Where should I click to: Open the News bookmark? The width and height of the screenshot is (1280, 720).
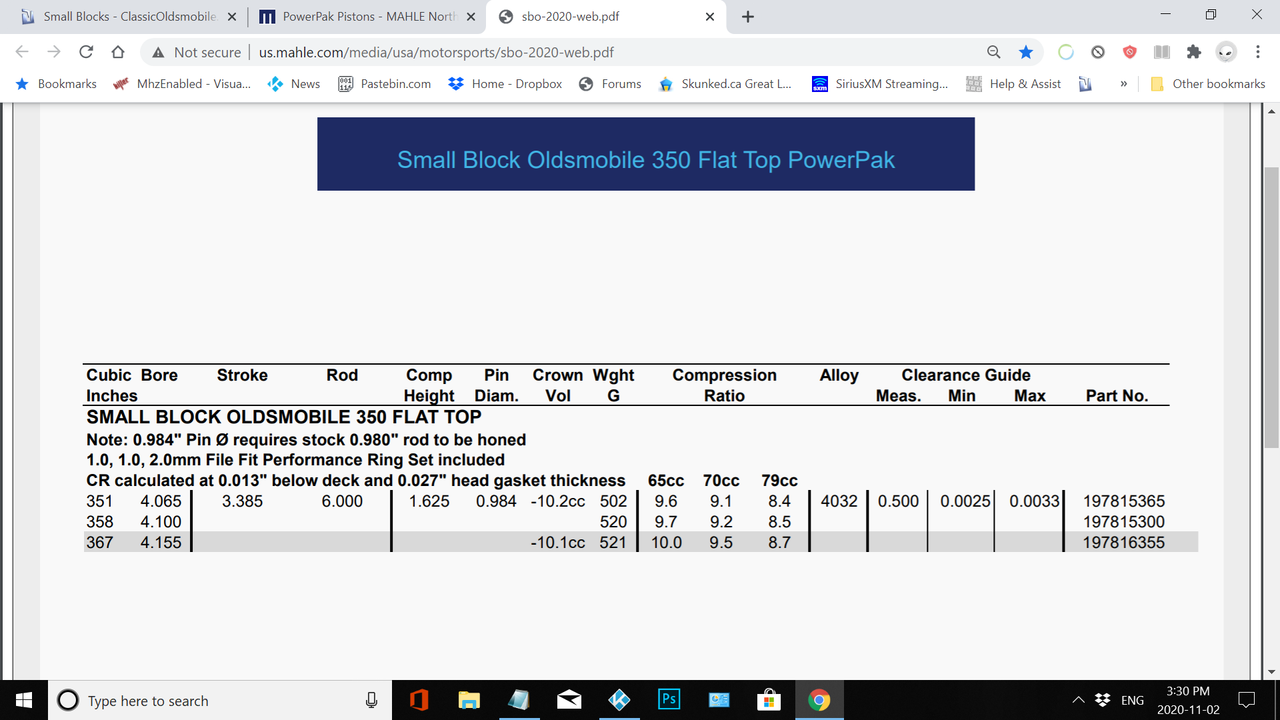coord(294,84)
